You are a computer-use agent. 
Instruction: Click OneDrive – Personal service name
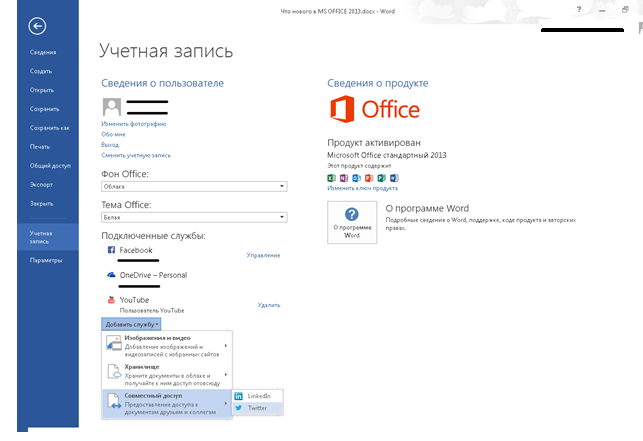point(153,275)
